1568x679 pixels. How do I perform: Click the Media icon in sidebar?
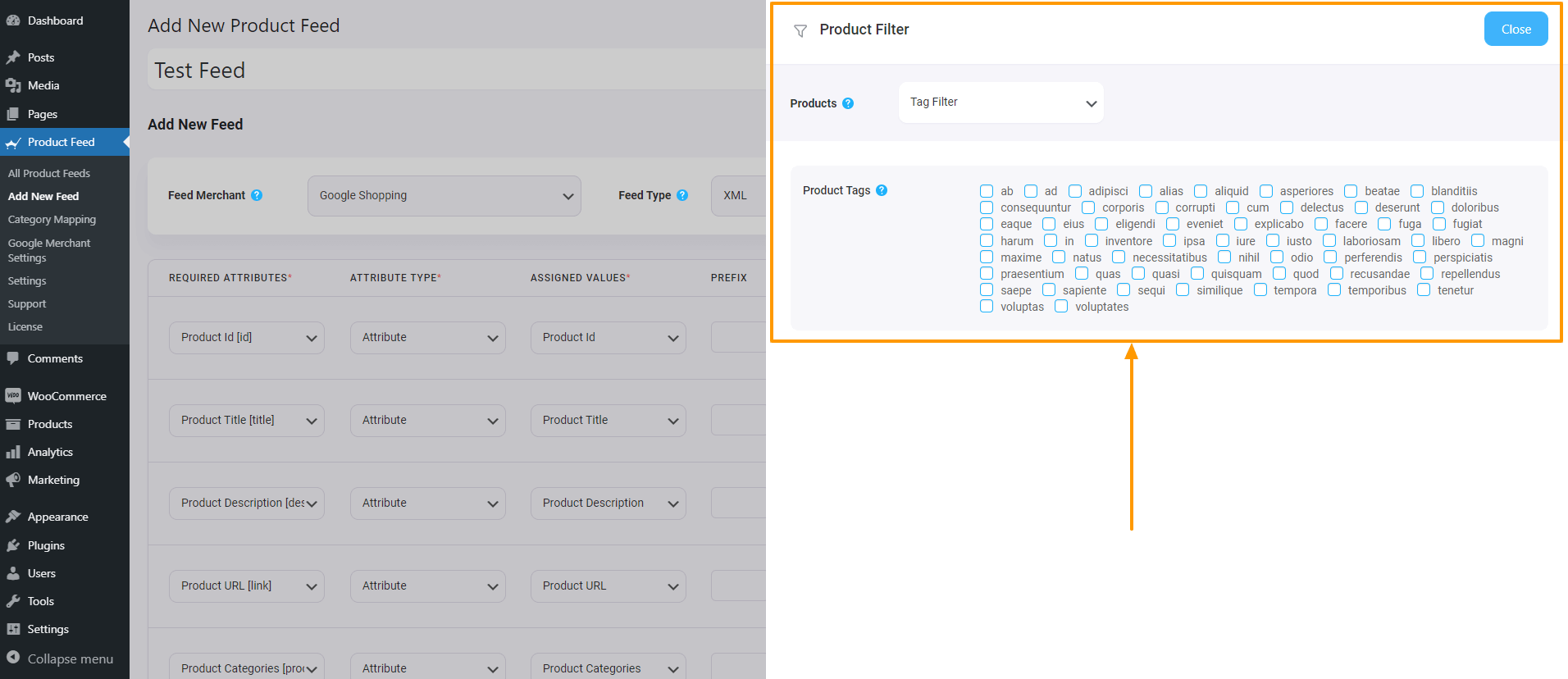tap(13, 85)
